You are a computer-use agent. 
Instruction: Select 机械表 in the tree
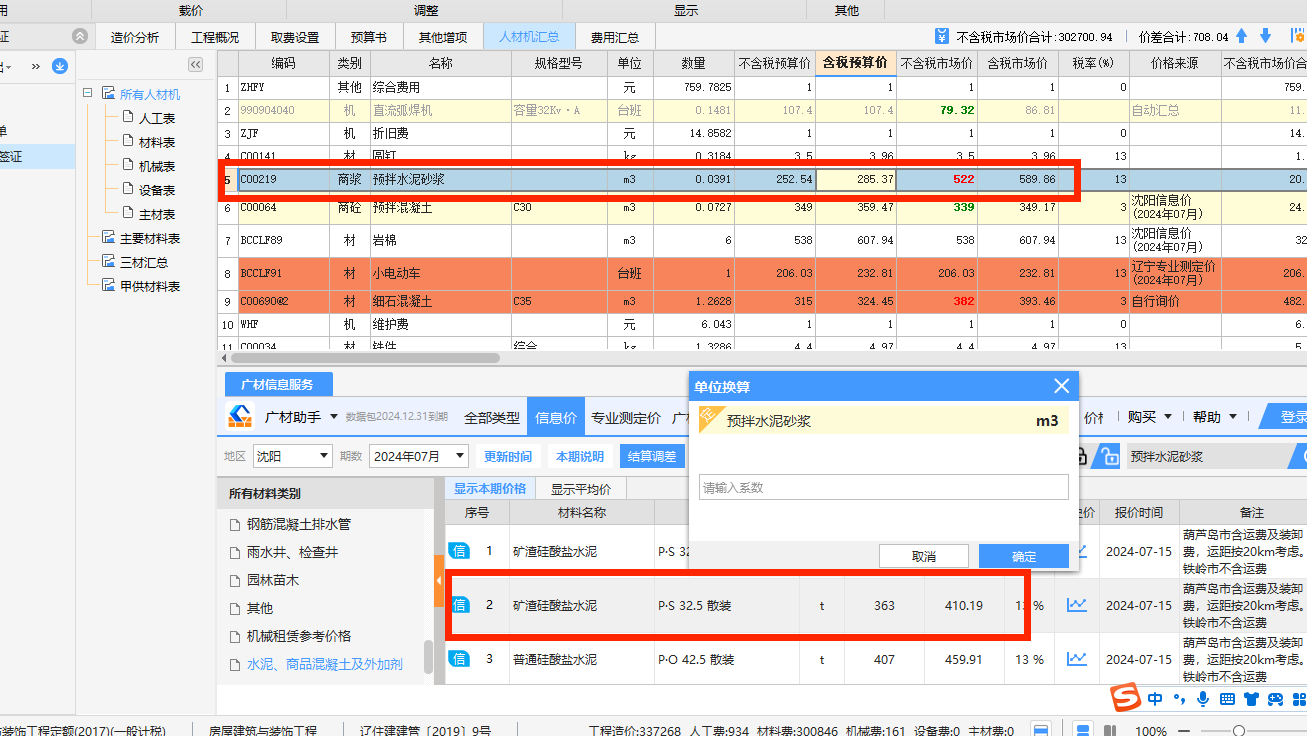tap(157, 166)
